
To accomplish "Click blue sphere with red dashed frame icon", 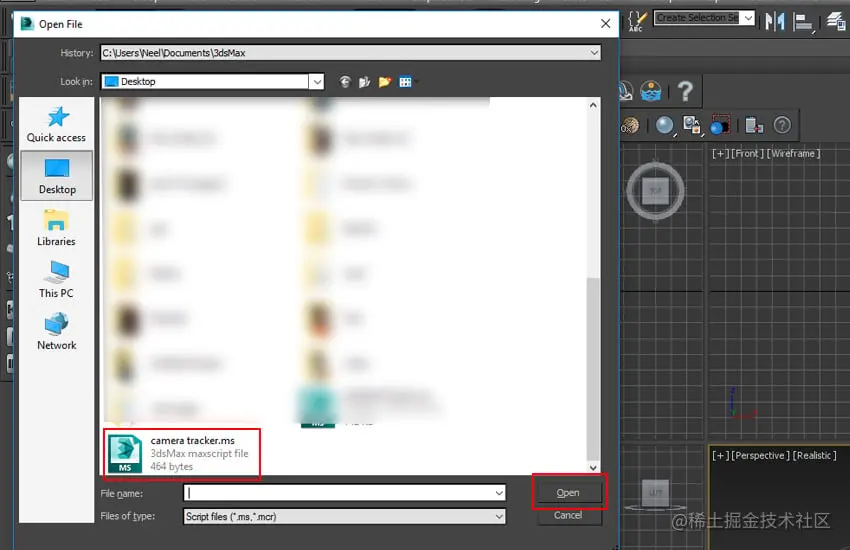I will [x=720, y=125].
